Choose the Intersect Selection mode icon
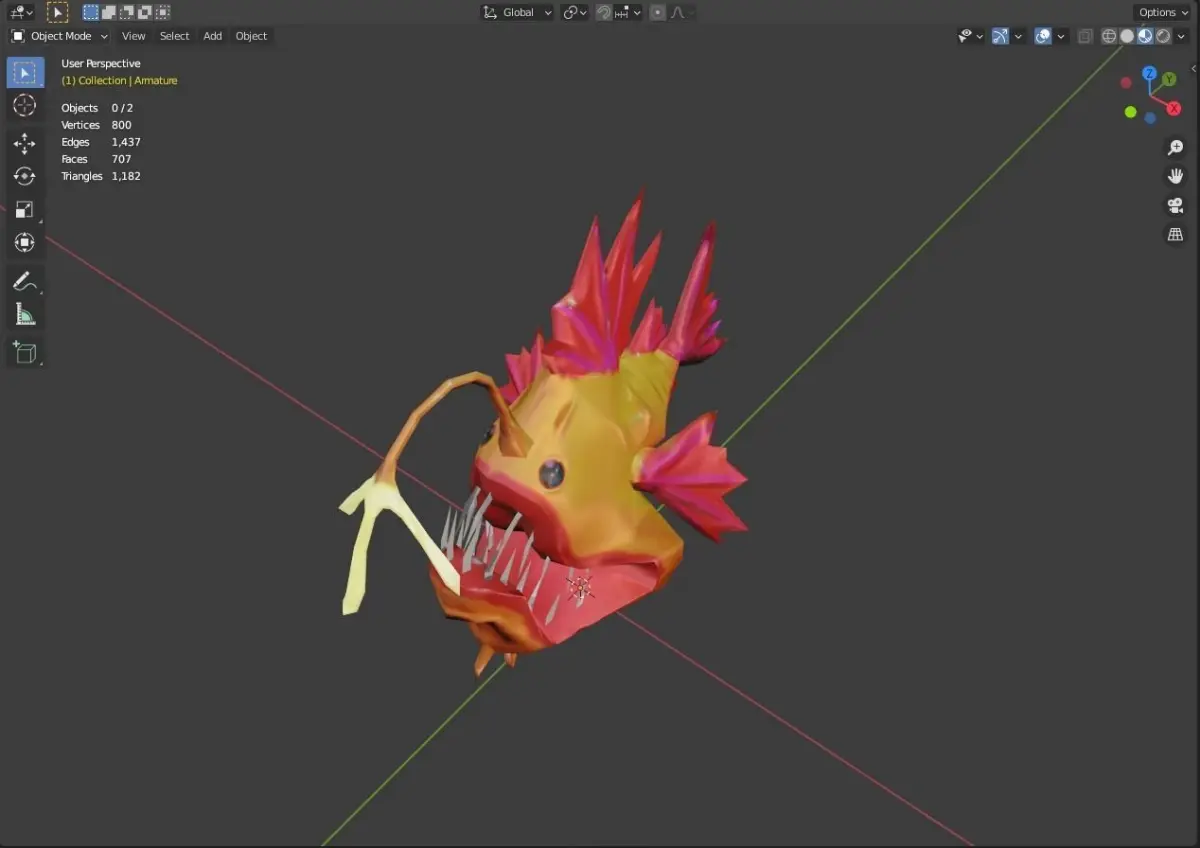Viewport: 1200px width, 848px height. (163, 12)
